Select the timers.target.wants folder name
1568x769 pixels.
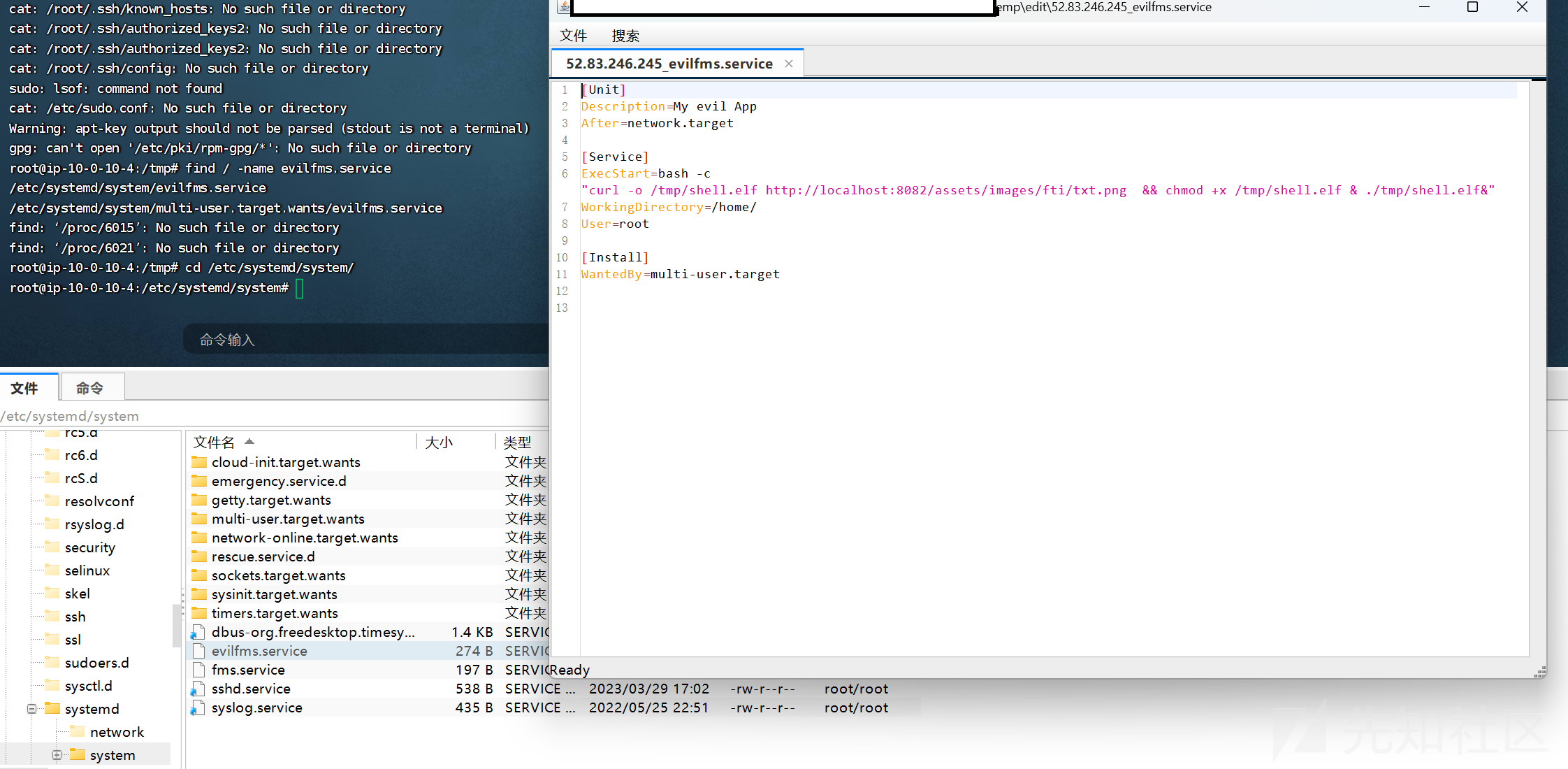(275, 613)
